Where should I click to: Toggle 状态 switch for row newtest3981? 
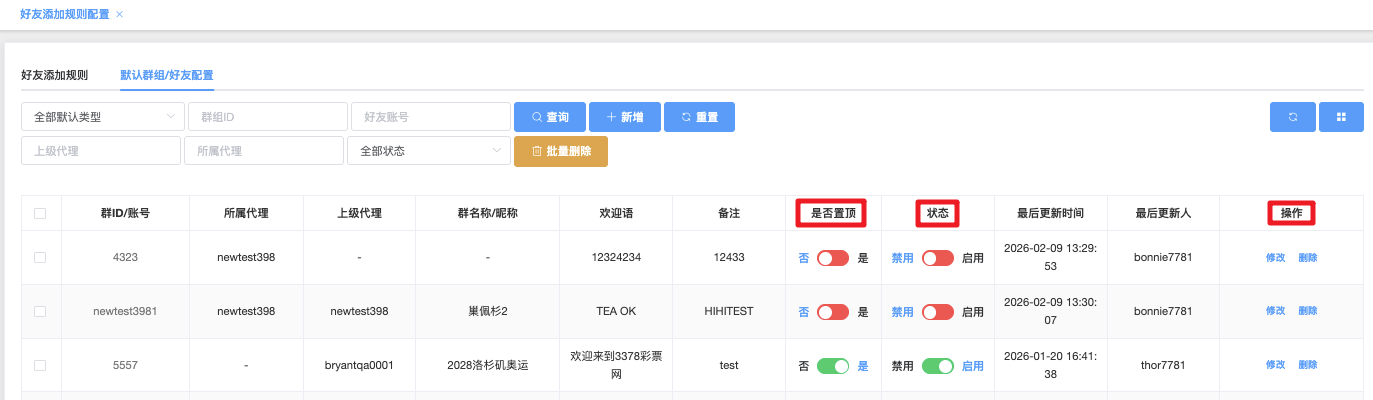pos(937,312)
